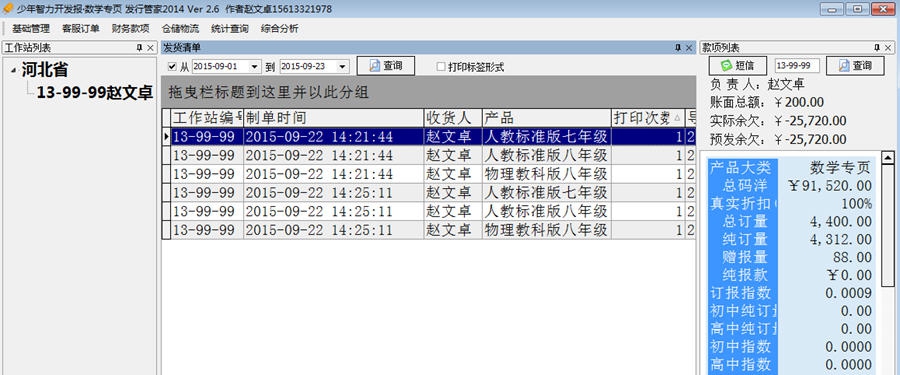
Task: Select row 人教标准版八年级 at 14:21:44
Action: point(429,155)
